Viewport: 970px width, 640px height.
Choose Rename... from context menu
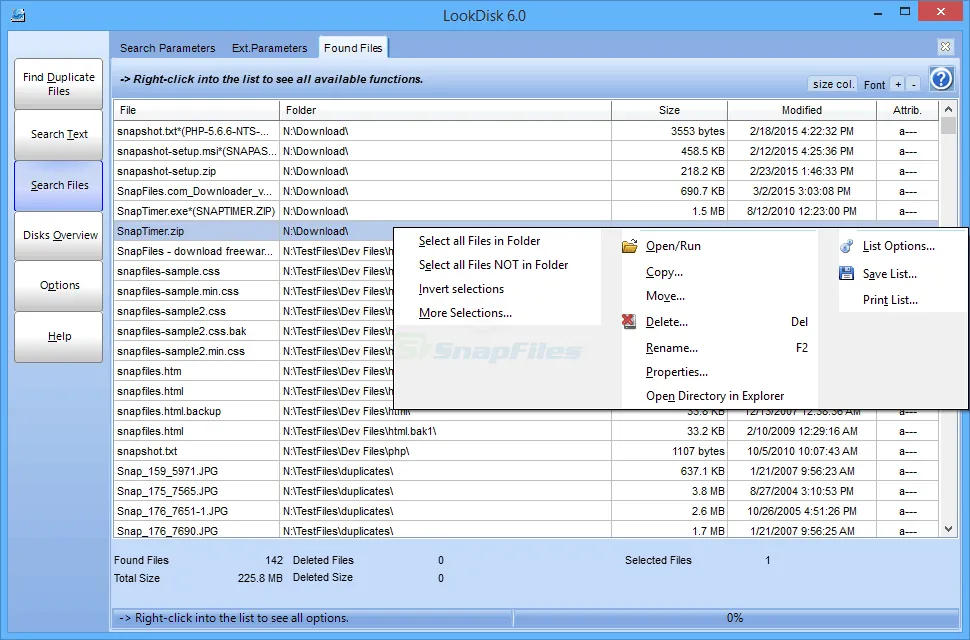click(671, 348)
